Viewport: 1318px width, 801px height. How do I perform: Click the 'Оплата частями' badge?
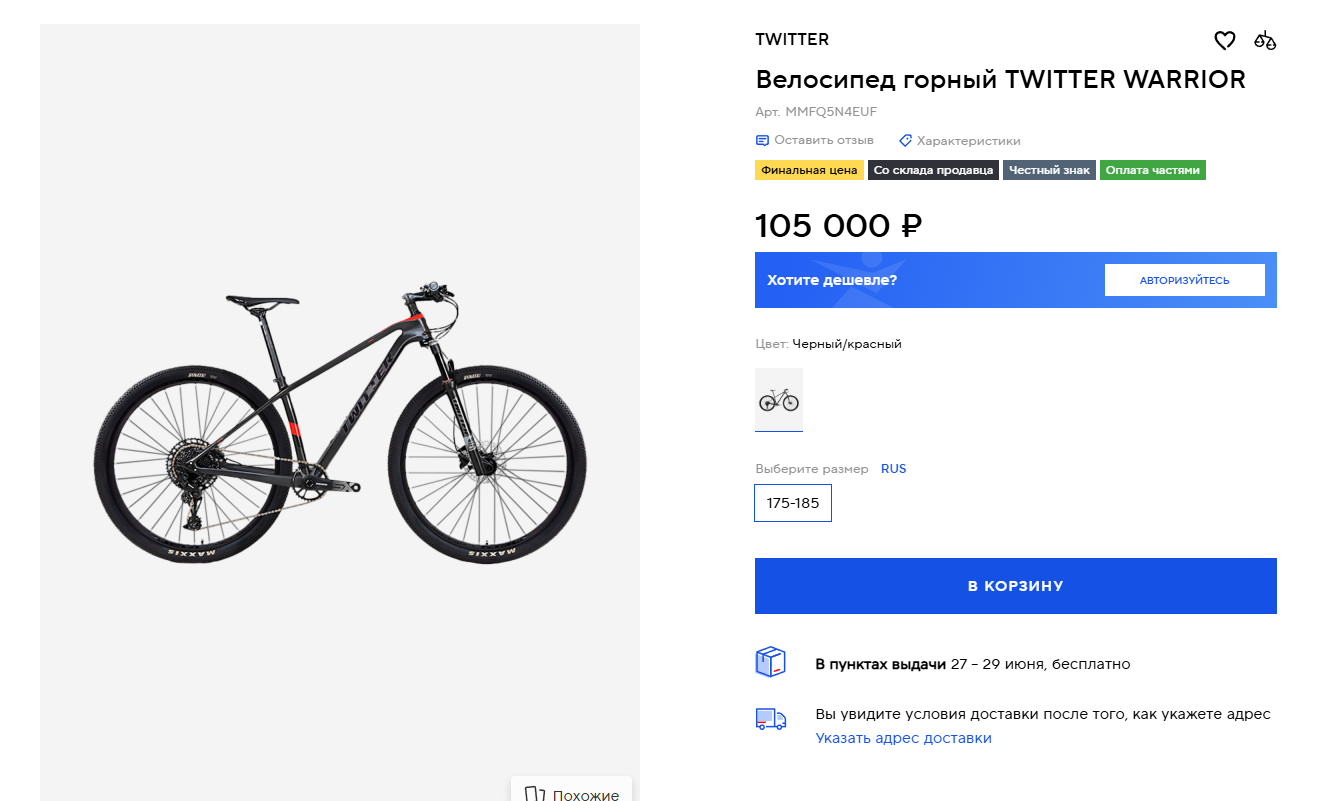pos(1153,170)
